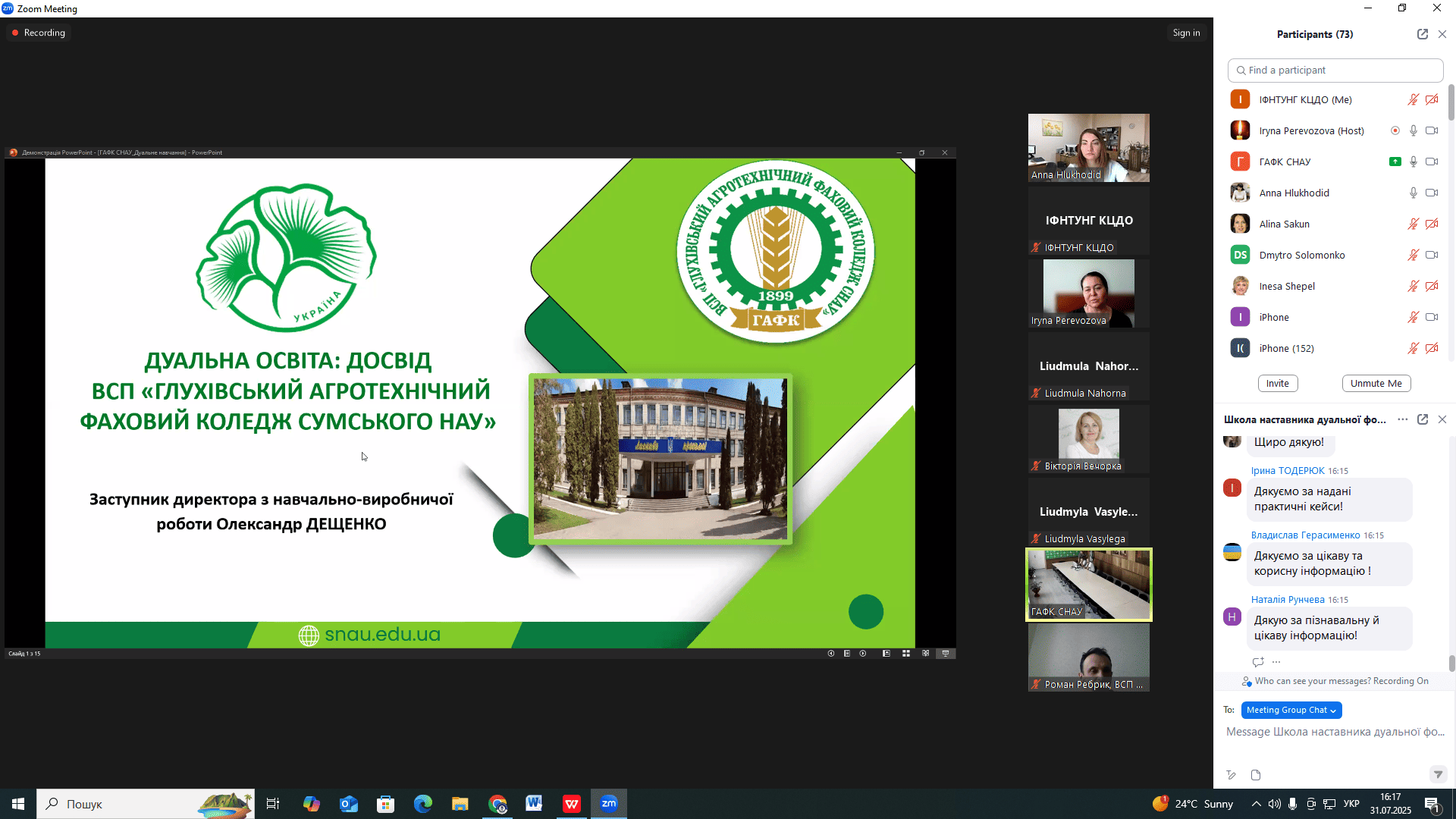
Task: Open Google Chrome from taskbar
Action: click(x=497, y=804)
